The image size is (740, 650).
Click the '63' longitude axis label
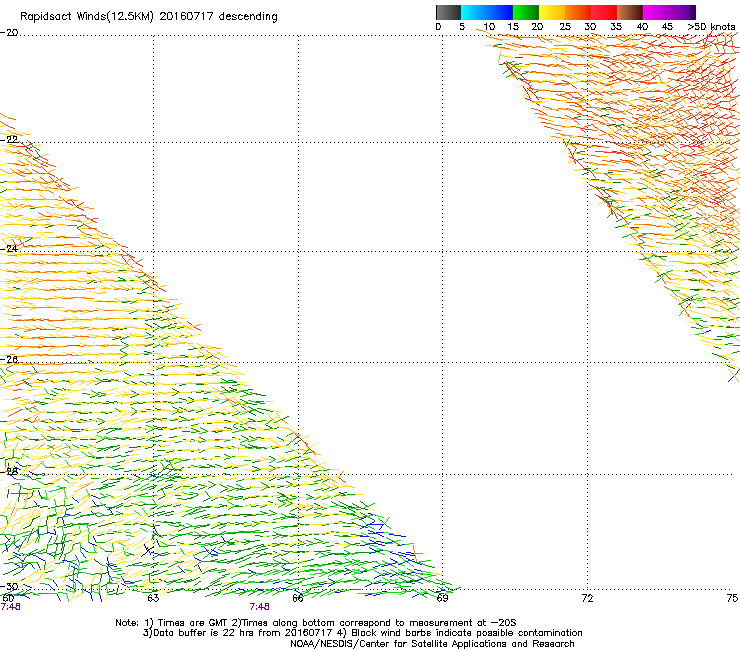pyautogui.click(x=153, y=599)
